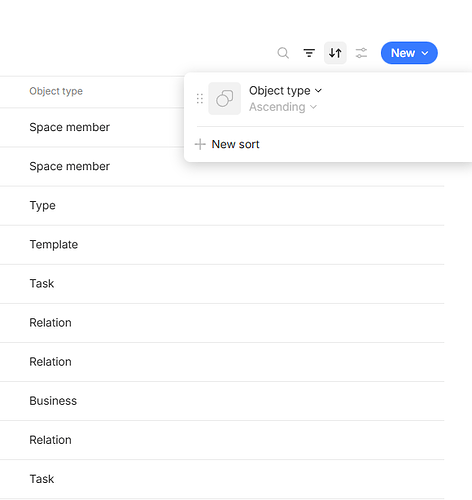The height and width of the screenshot is (500, 472).
Task: Open the filter icon in toolbar
Action: tap(309, 53)
